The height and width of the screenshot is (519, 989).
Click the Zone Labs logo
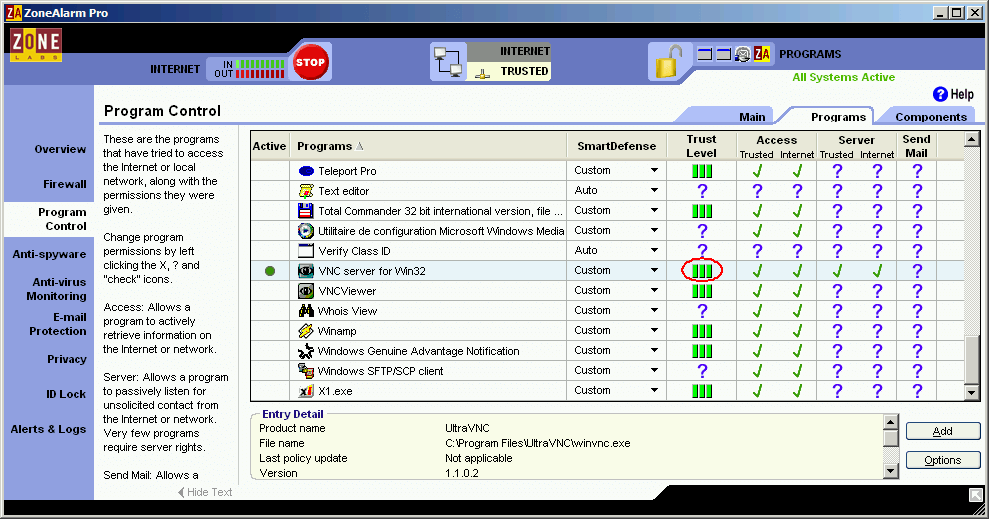click(36, 44)
